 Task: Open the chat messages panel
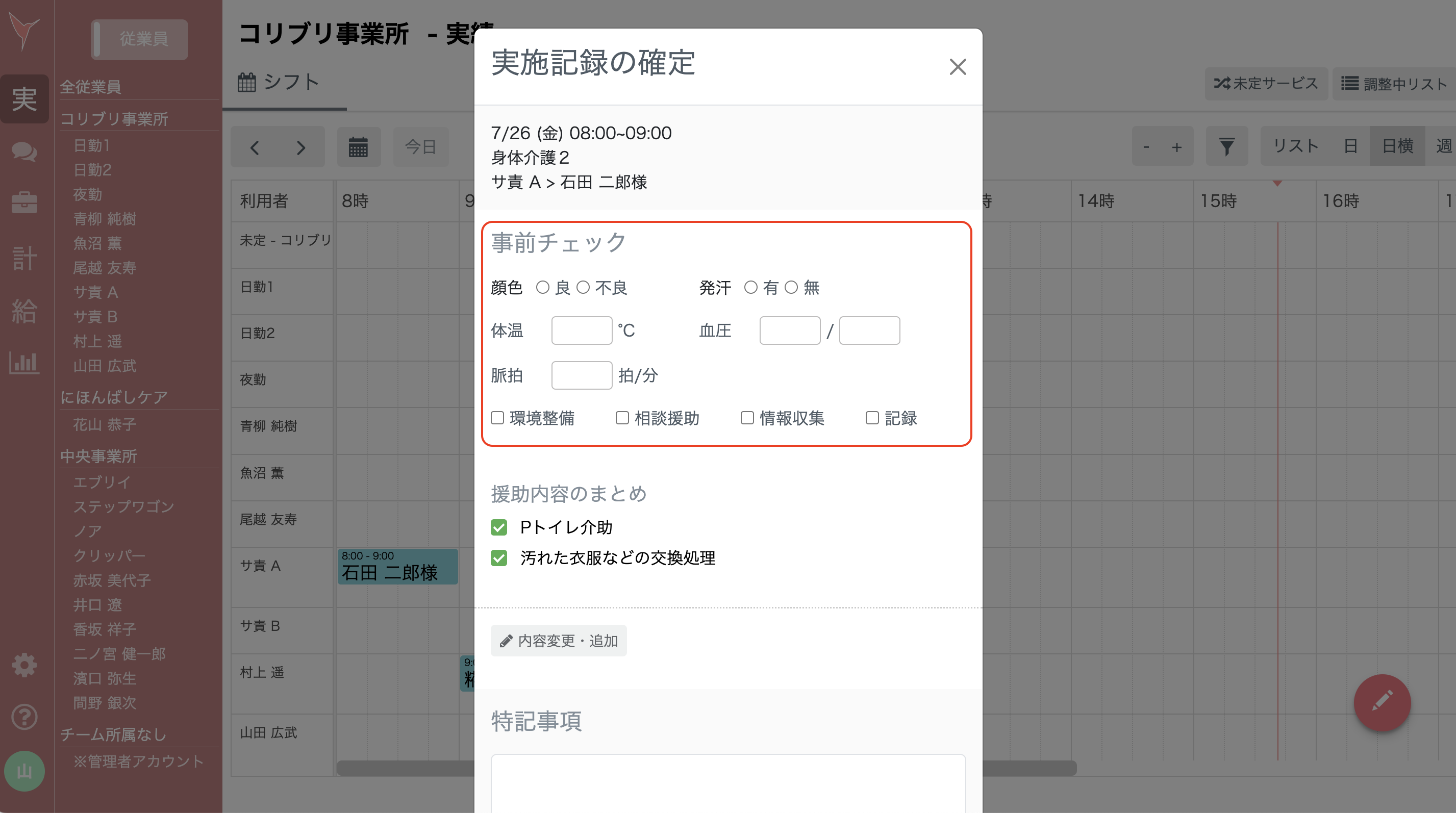(24, 152)
